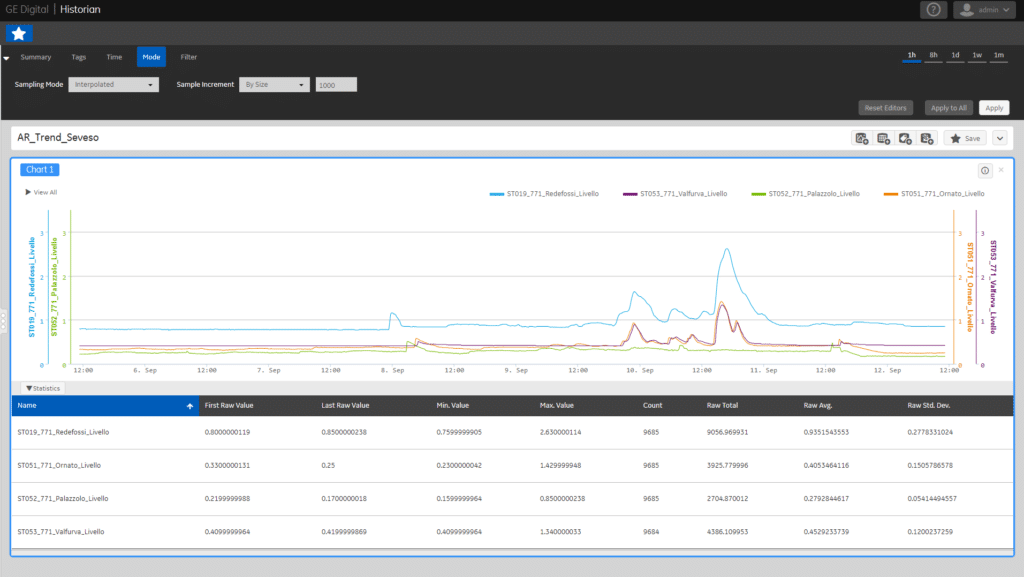Close Chart 1 with the X icon

pyautogui.click(x=1001, y=170)
